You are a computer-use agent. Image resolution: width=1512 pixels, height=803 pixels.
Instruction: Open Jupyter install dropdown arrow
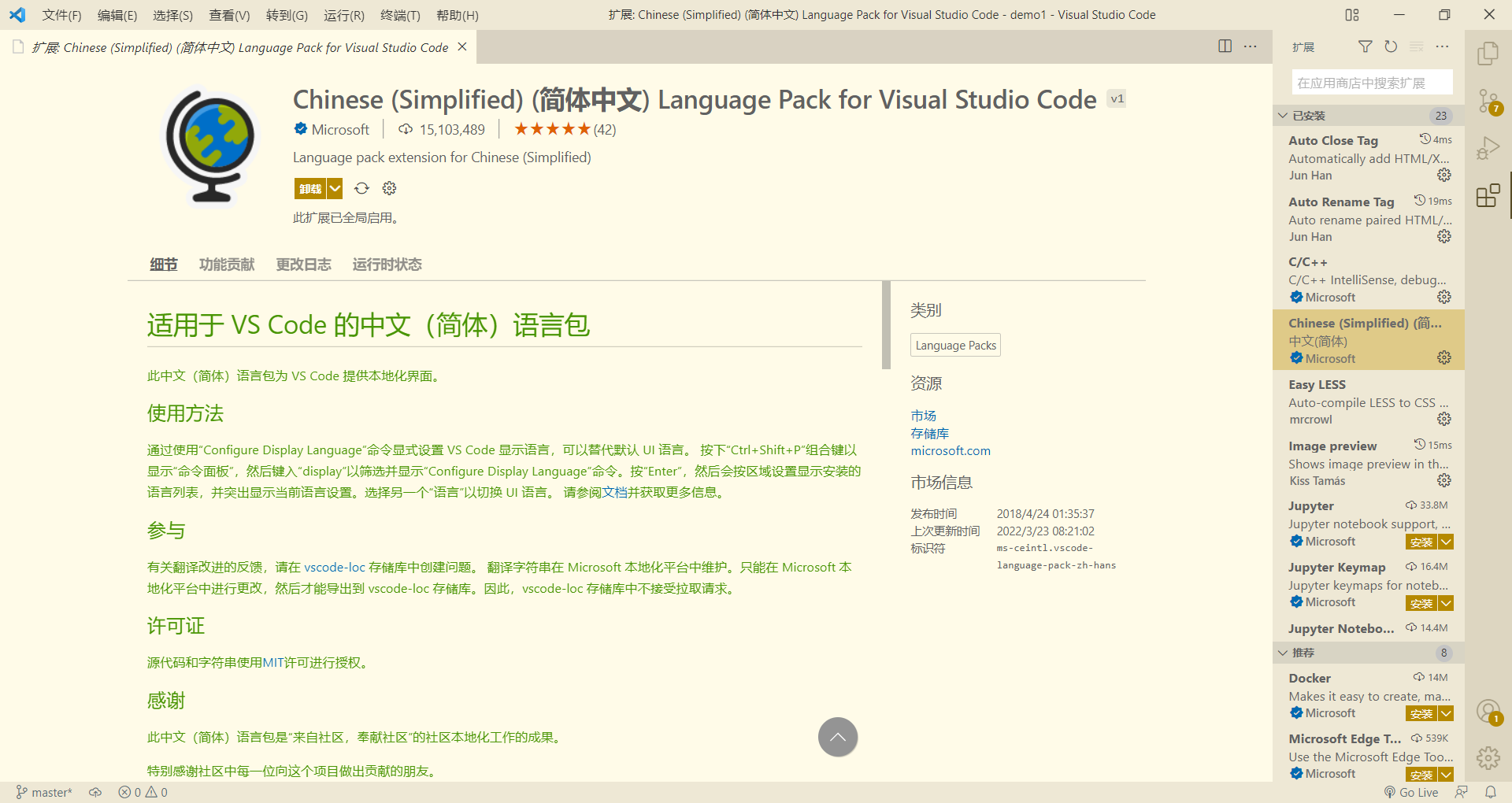pyautogui.click(x=1446, y=542)
